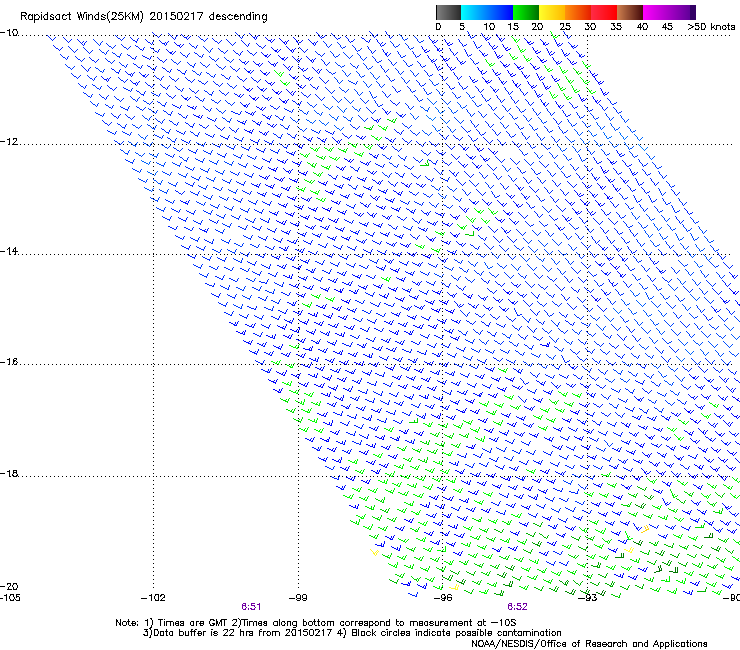
Task: Select the purple "6:52" time label
Action: point(517,607)
